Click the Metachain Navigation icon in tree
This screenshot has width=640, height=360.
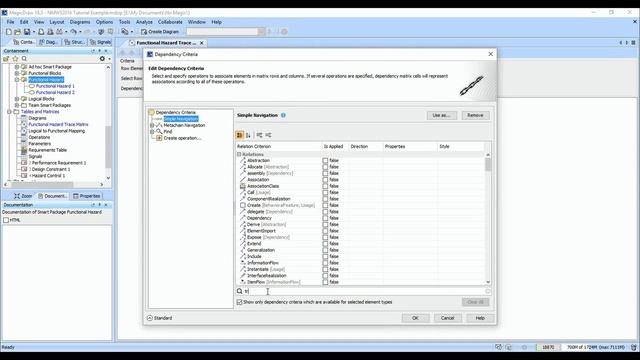click(x=159, y=125)
